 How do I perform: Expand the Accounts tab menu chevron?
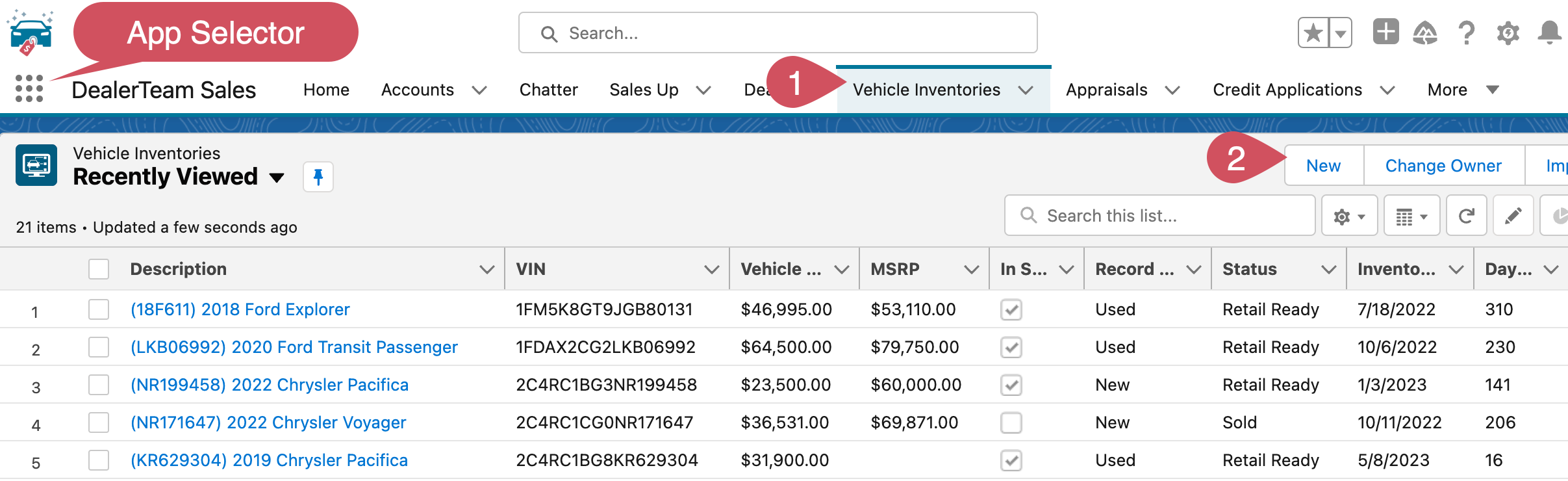click(479, 90)
